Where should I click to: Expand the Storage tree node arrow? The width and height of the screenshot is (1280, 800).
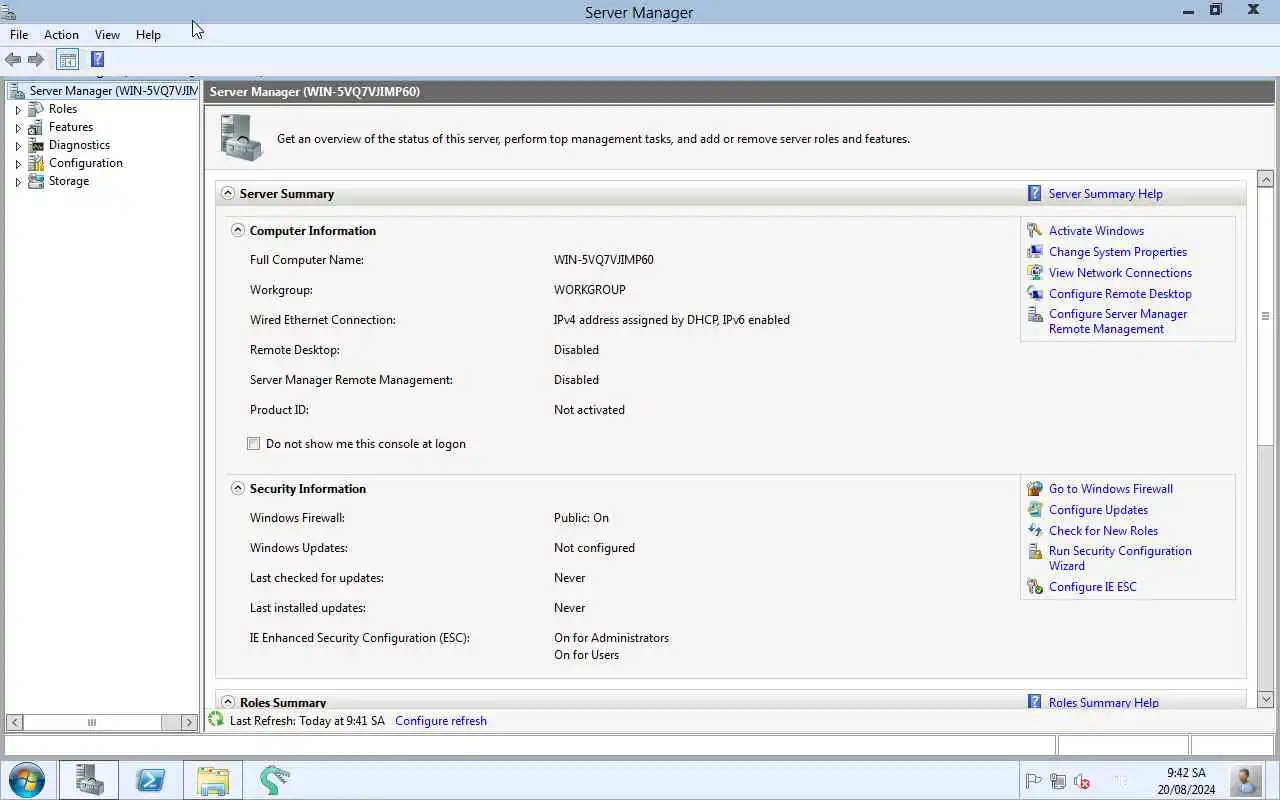click(x=18, y=182)
